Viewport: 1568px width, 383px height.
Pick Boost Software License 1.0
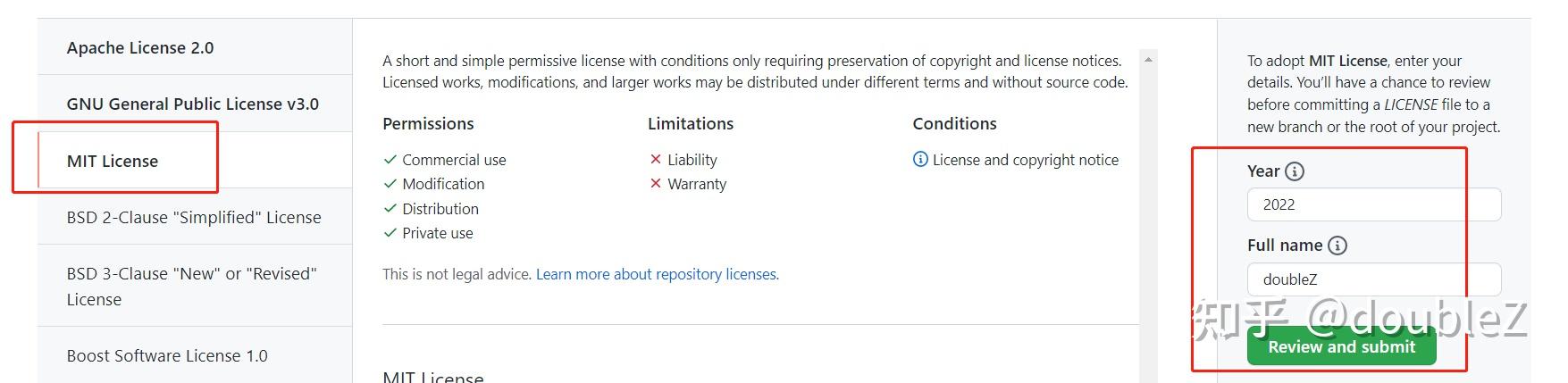tap(195, 355)
